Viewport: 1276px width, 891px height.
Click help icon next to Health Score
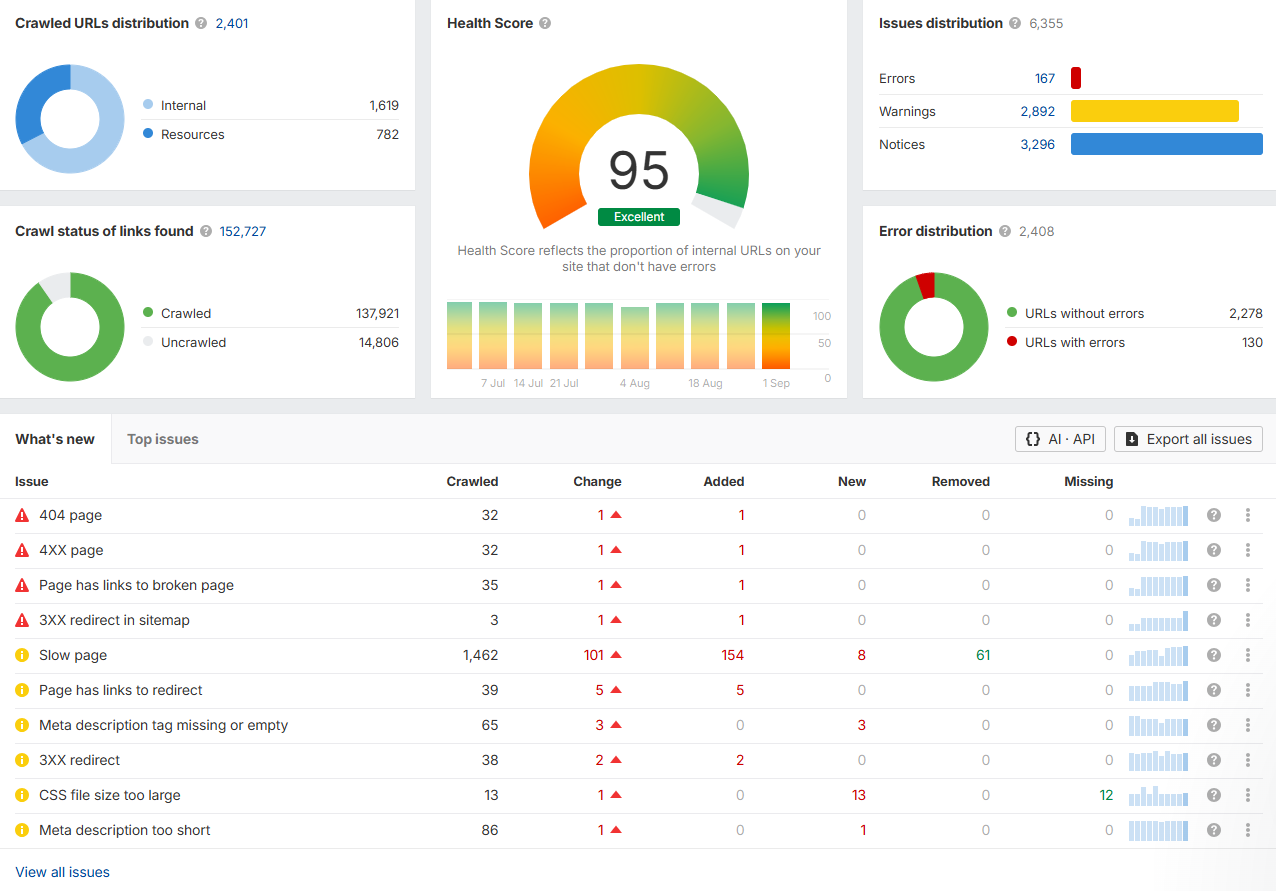coord(545,23)
